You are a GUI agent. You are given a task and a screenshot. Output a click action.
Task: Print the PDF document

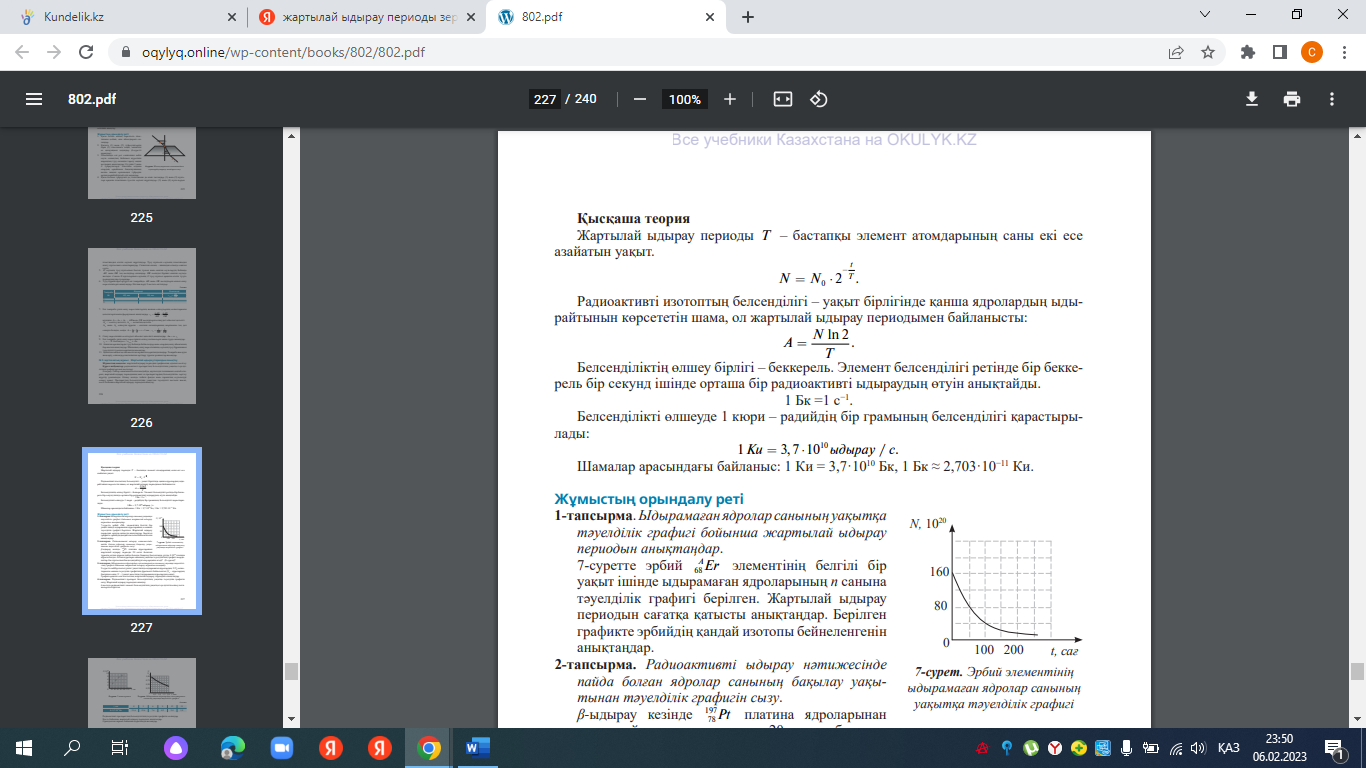(1292, 99)
